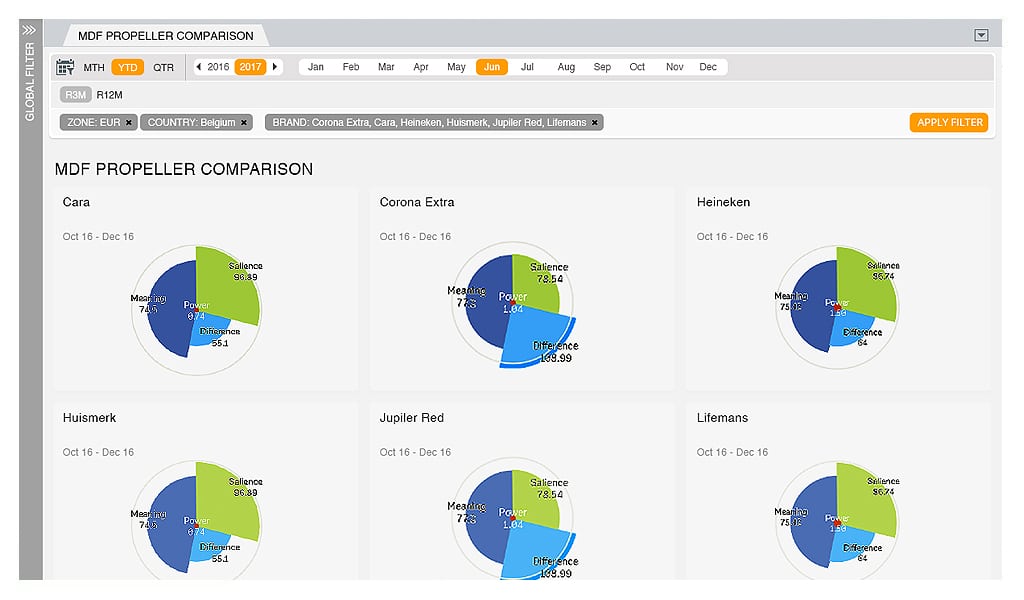Click the APPLY FILTER button
Screen dimensions: 1024x600
point(949,123)
